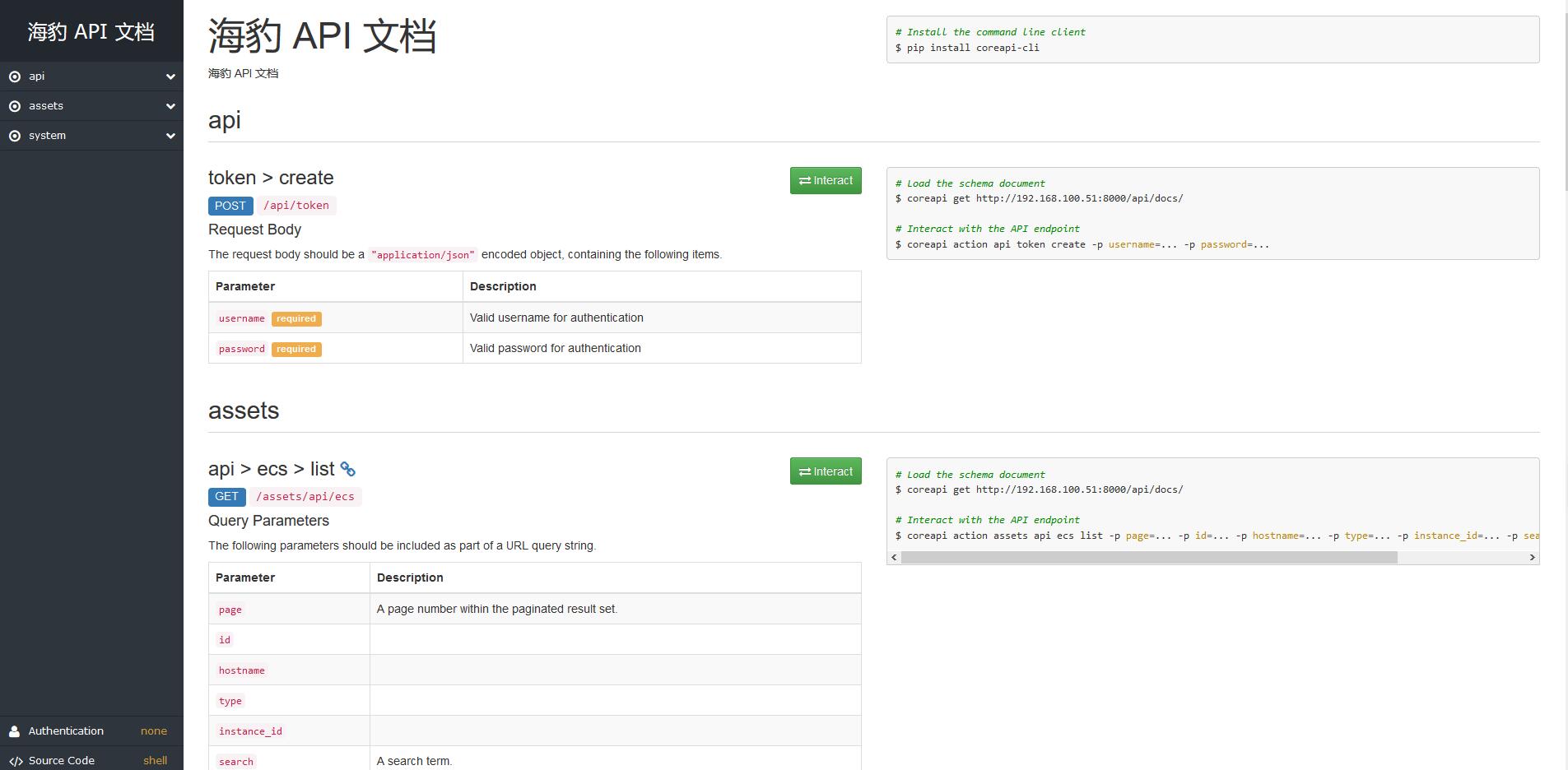1568x770 pixels.
Task: Select the assets item in sidebar navigation
Action: [x=46, y=106]
